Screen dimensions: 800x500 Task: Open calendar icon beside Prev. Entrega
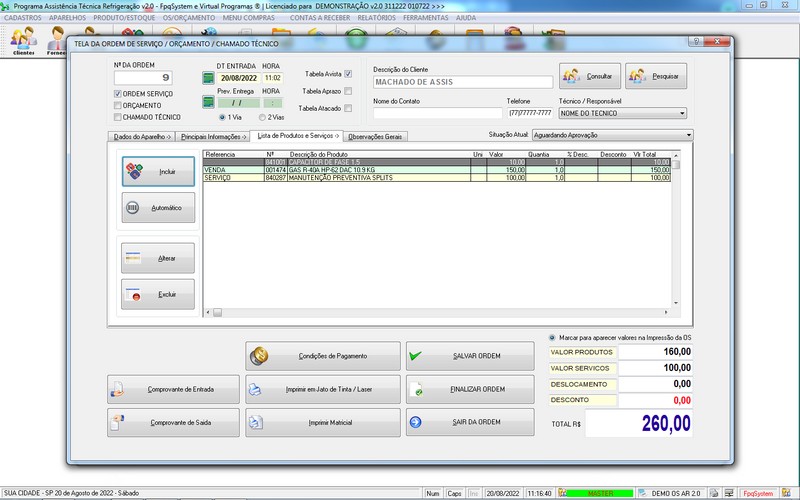click(208, 102)
